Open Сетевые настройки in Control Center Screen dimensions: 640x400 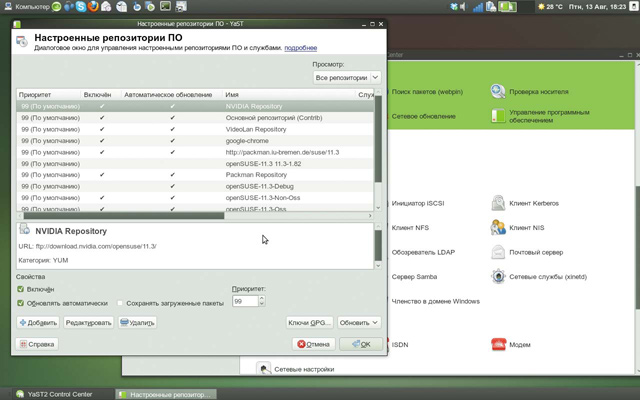[295, 369]
